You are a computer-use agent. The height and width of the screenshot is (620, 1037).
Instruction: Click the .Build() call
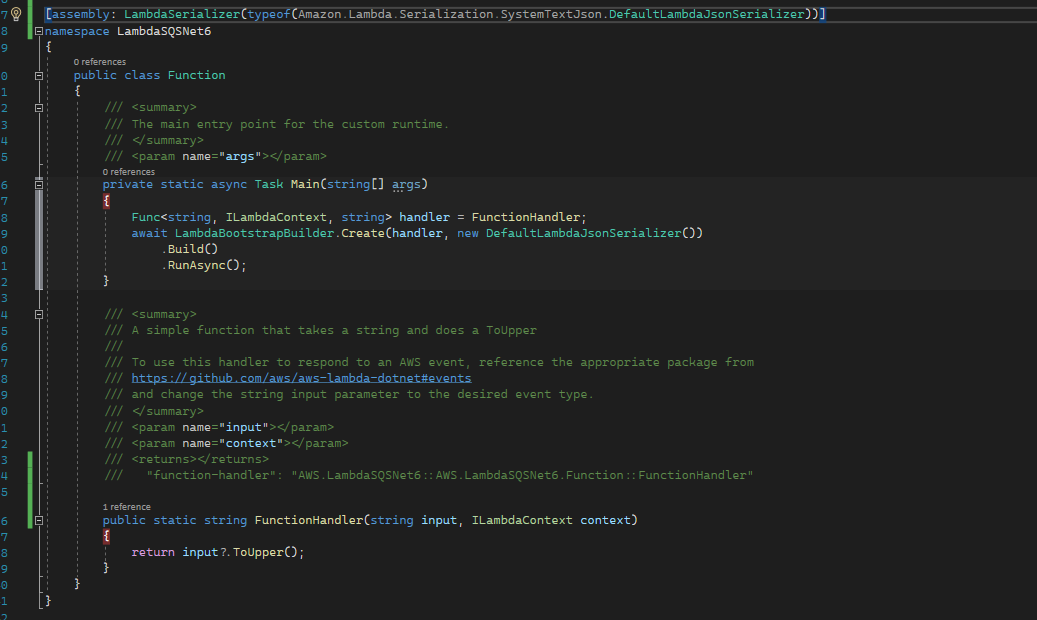pyautogui.click(x=190, y=249)
